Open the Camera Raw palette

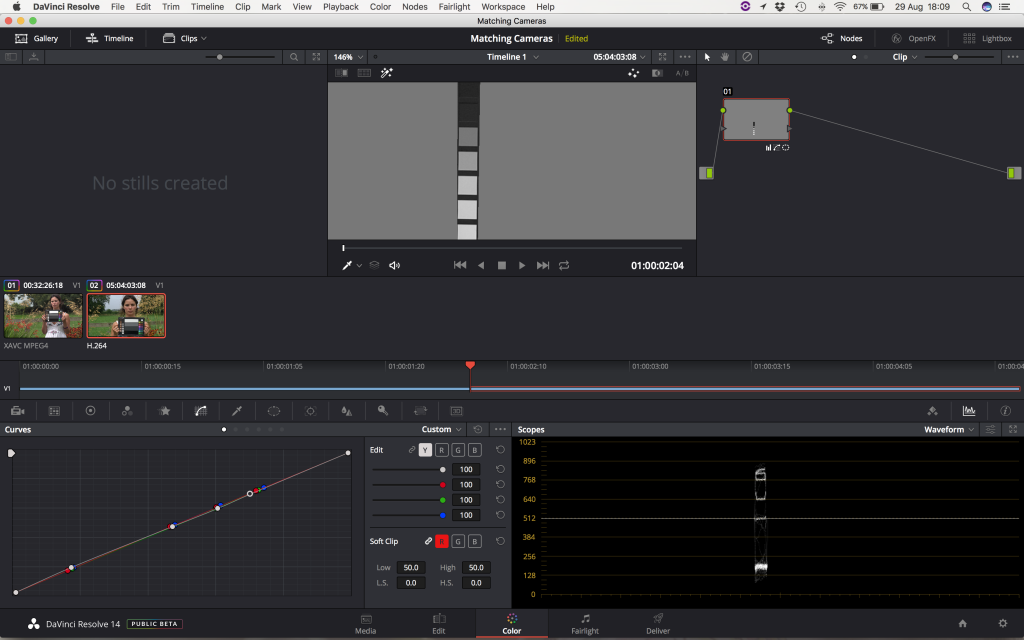pyautogui.click(x=18, y=411)
